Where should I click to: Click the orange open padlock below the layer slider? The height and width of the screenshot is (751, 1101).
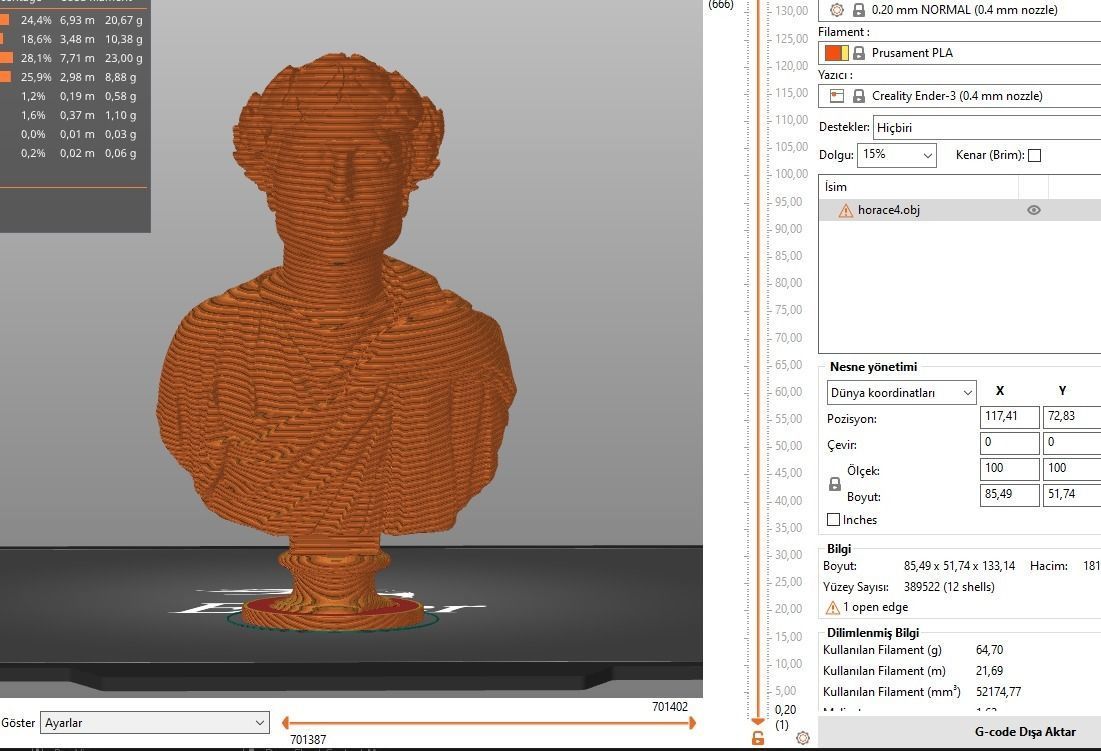[x=758, y=738]
